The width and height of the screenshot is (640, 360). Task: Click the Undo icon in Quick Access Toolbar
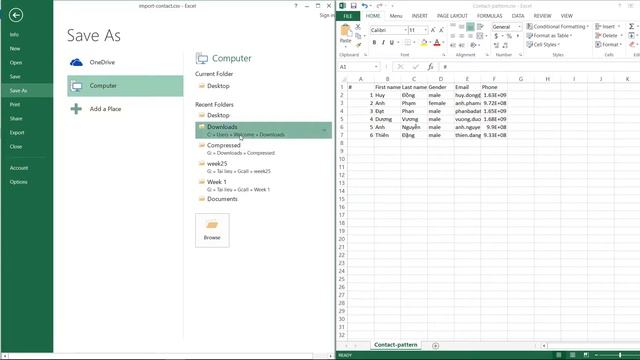(364, 6)
